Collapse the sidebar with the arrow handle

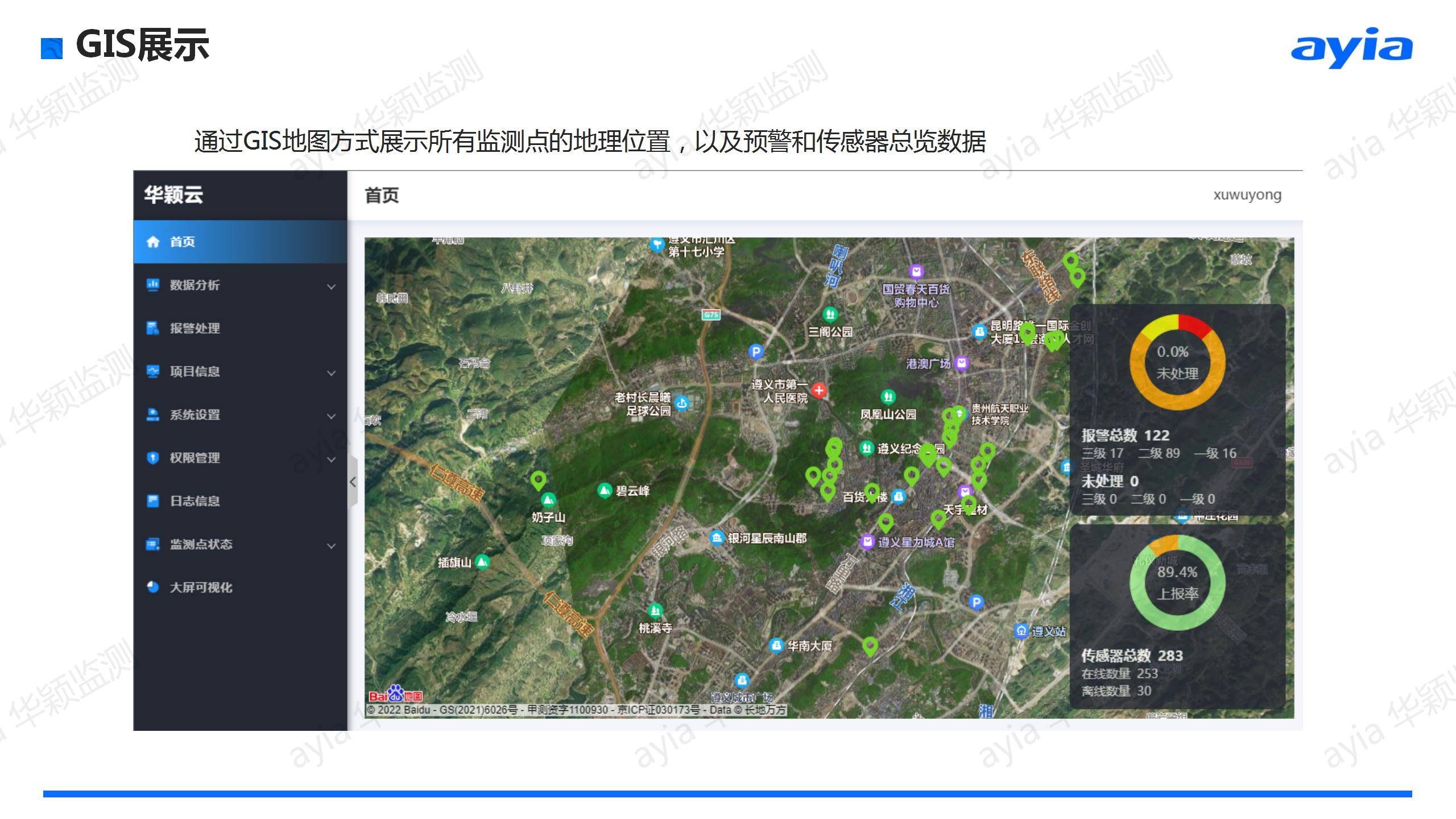(x=353, y=481)
